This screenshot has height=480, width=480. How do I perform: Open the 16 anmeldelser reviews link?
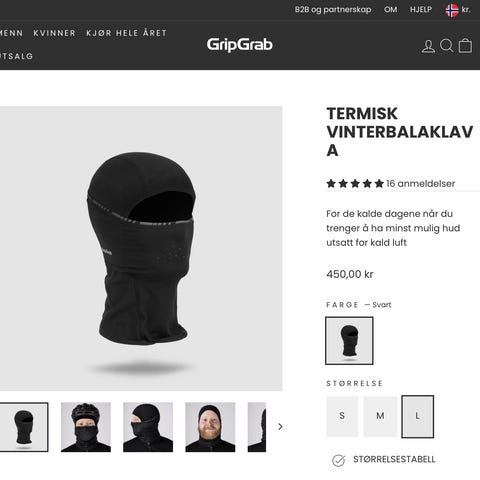[x=421, y=183]
